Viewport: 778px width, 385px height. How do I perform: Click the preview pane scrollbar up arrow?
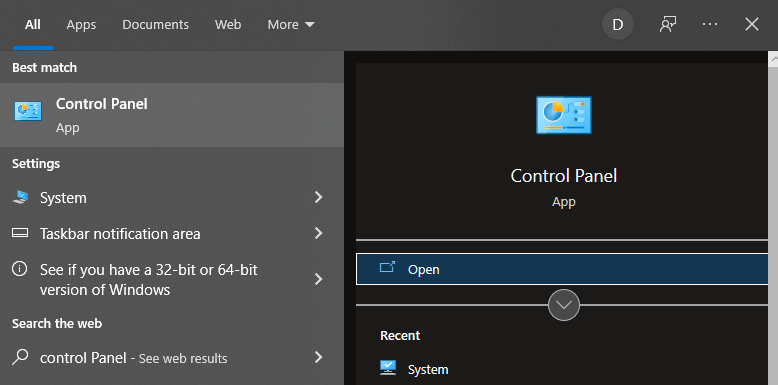click(x=773, y=59)
